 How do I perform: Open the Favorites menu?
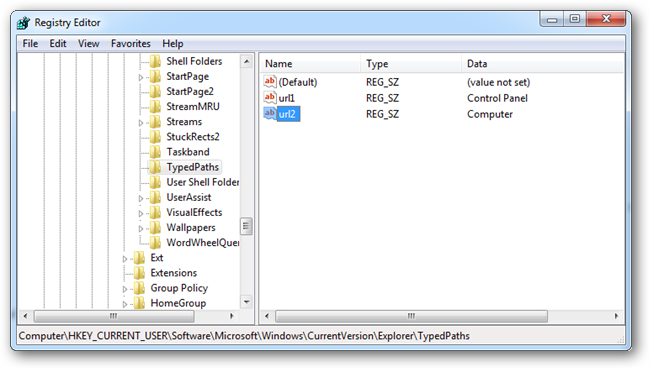click(131, 44)
